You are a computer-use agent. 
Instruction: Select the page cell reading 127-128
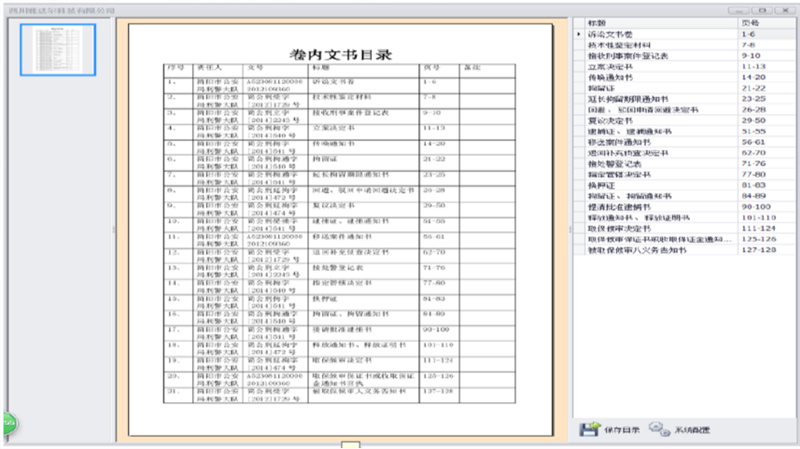[766, 250]
